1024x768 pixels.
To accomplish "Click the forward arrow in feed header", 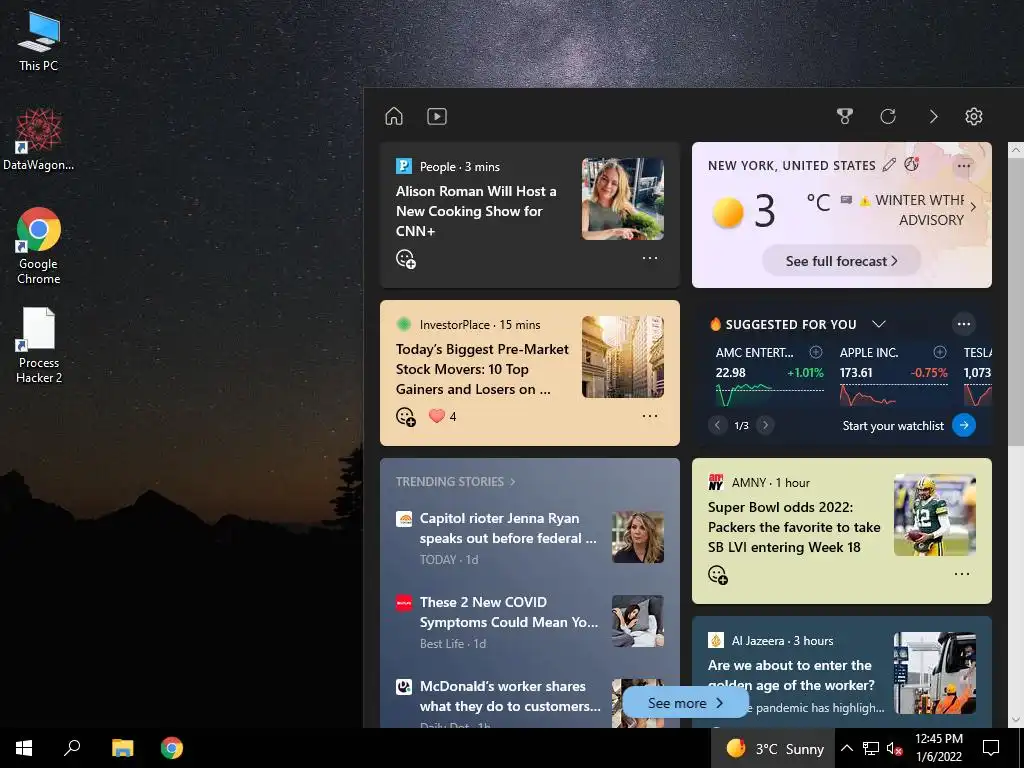I will (933, 116).
